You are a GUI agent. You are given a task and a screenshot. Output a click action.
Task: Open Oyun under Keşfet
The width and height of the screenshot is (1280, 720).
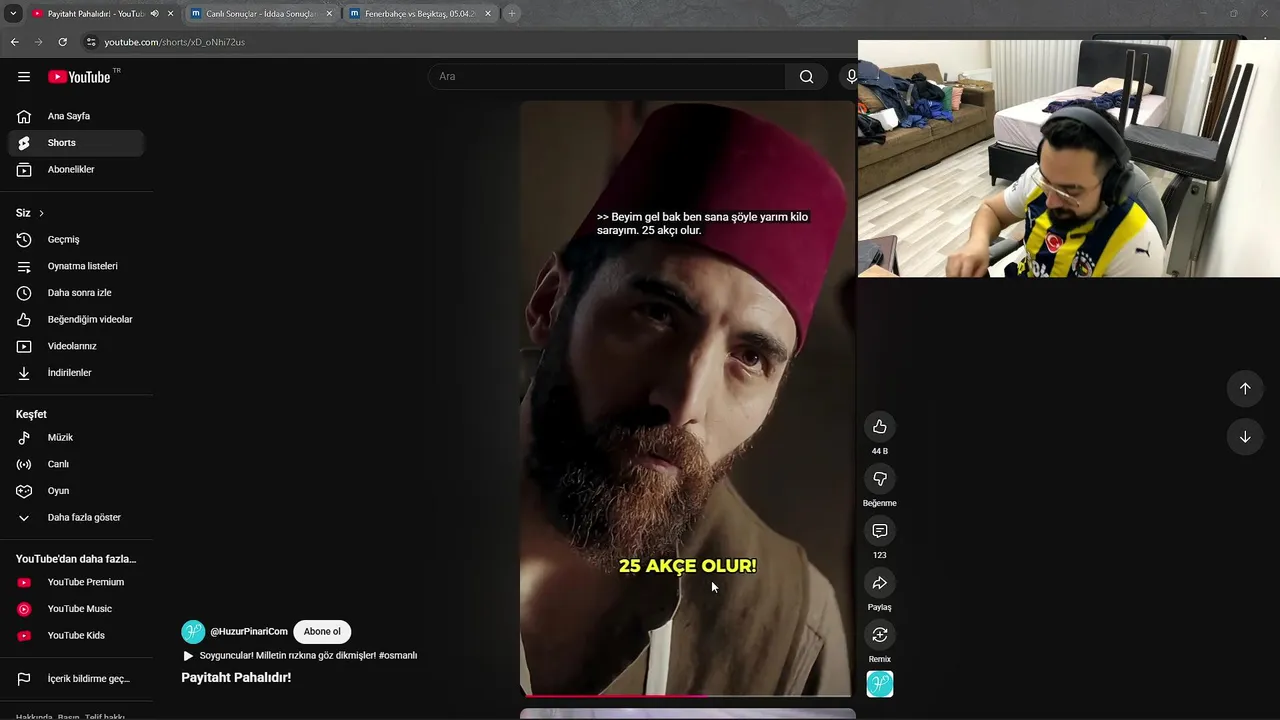76,491
